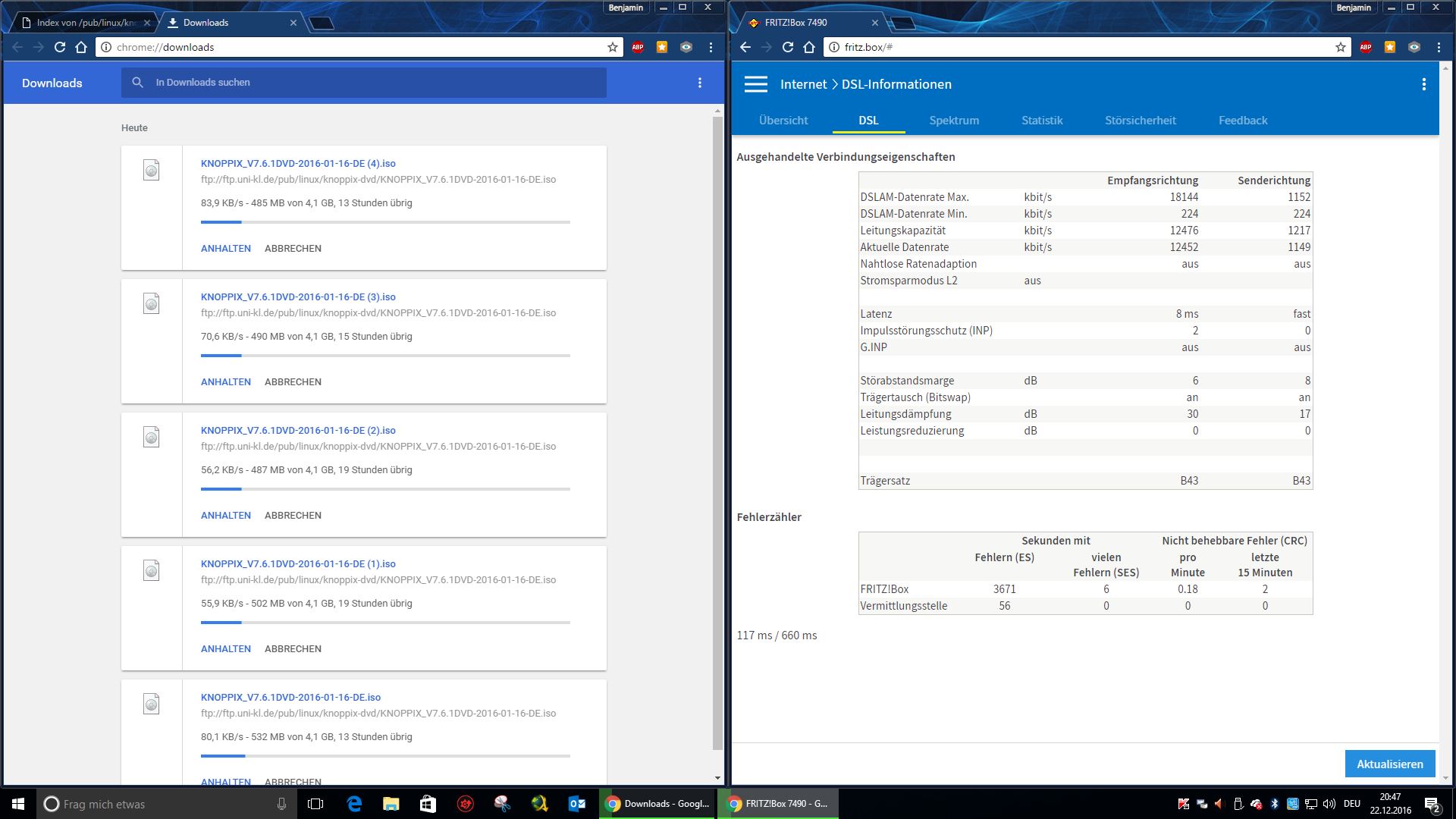Viewport: 1456px width, 819px height.
Task: Switch to the Störsicherheit tab
Action: (x=1140, y=121)
